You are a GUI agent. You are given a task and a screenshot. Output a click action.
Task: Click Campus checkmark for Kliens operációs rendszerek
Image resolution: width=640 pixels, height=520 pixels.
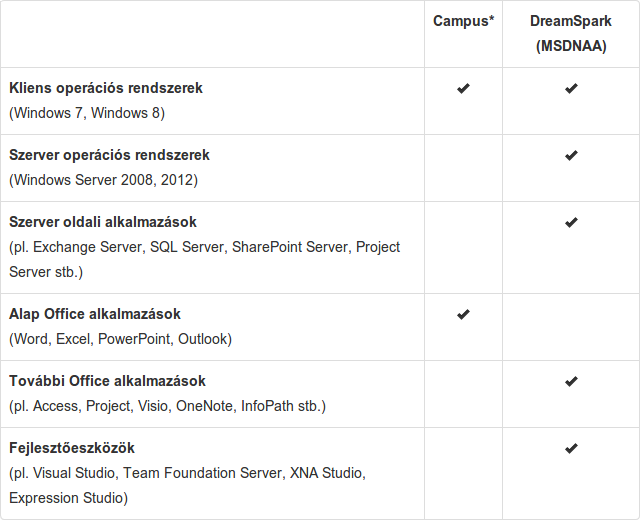(x=463, y=88)
